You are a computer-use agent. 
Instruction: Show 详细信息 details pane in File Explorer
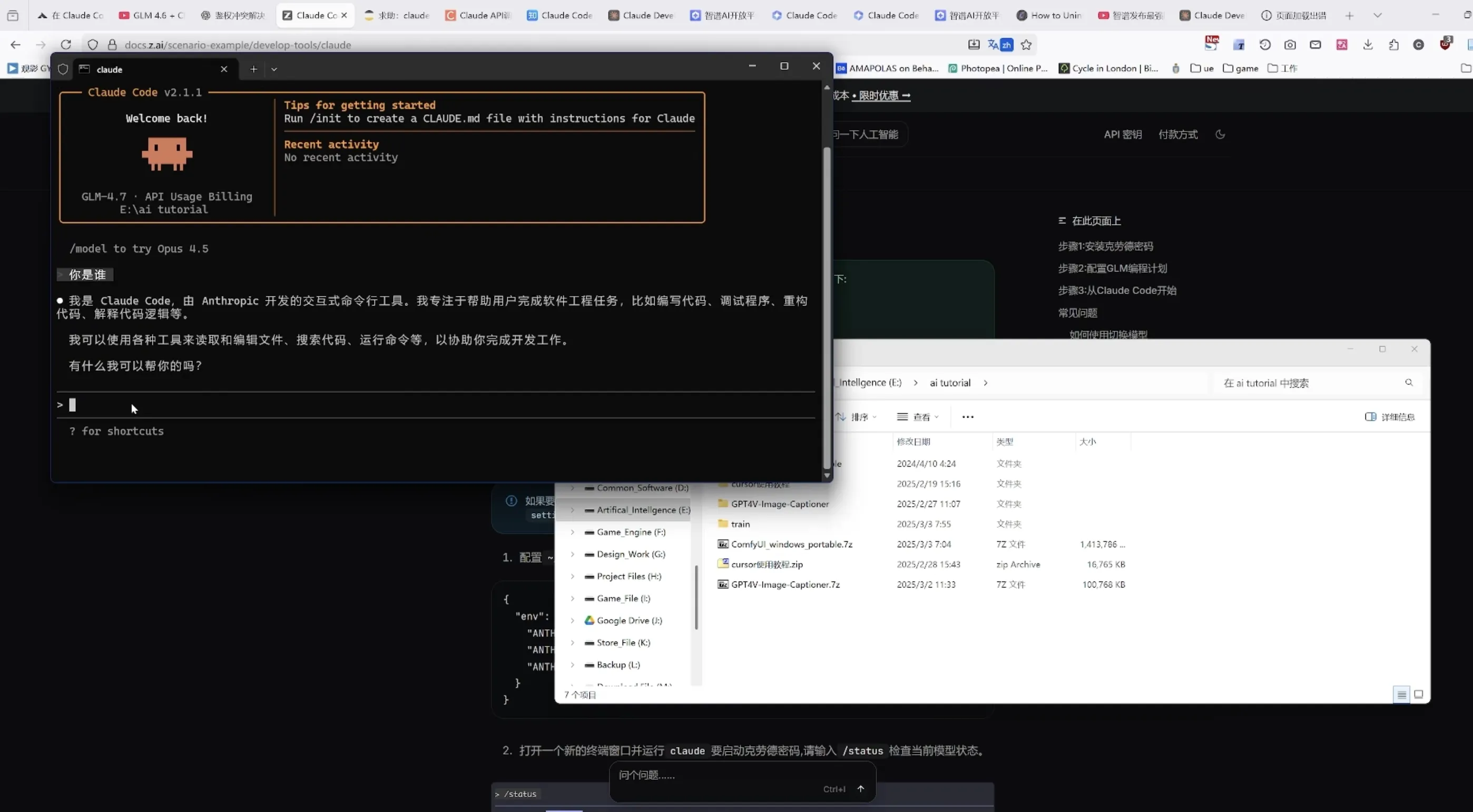(x=1390, y=417)
